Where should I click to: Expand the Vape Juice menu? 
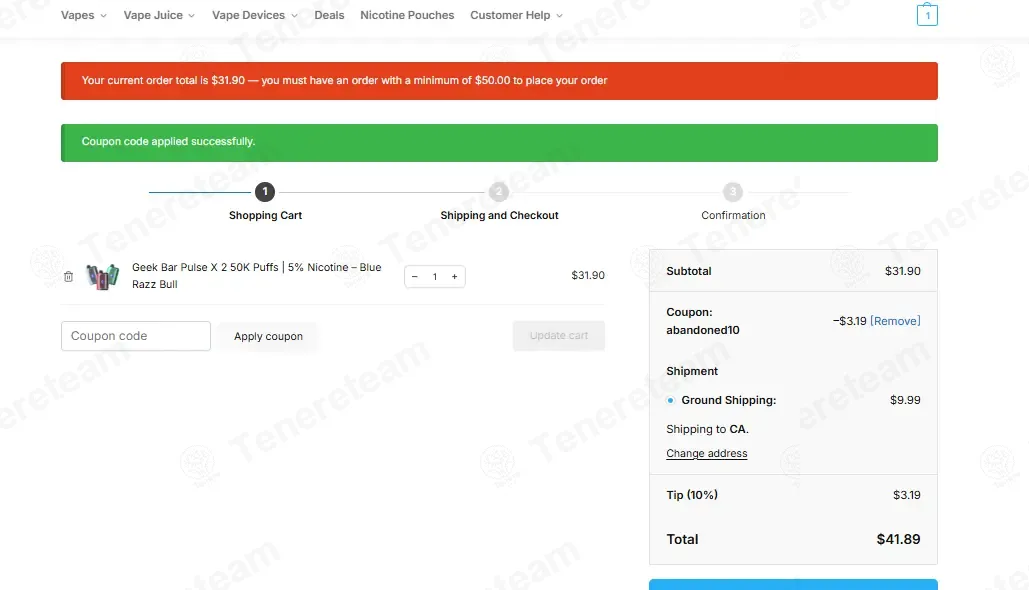159,15
